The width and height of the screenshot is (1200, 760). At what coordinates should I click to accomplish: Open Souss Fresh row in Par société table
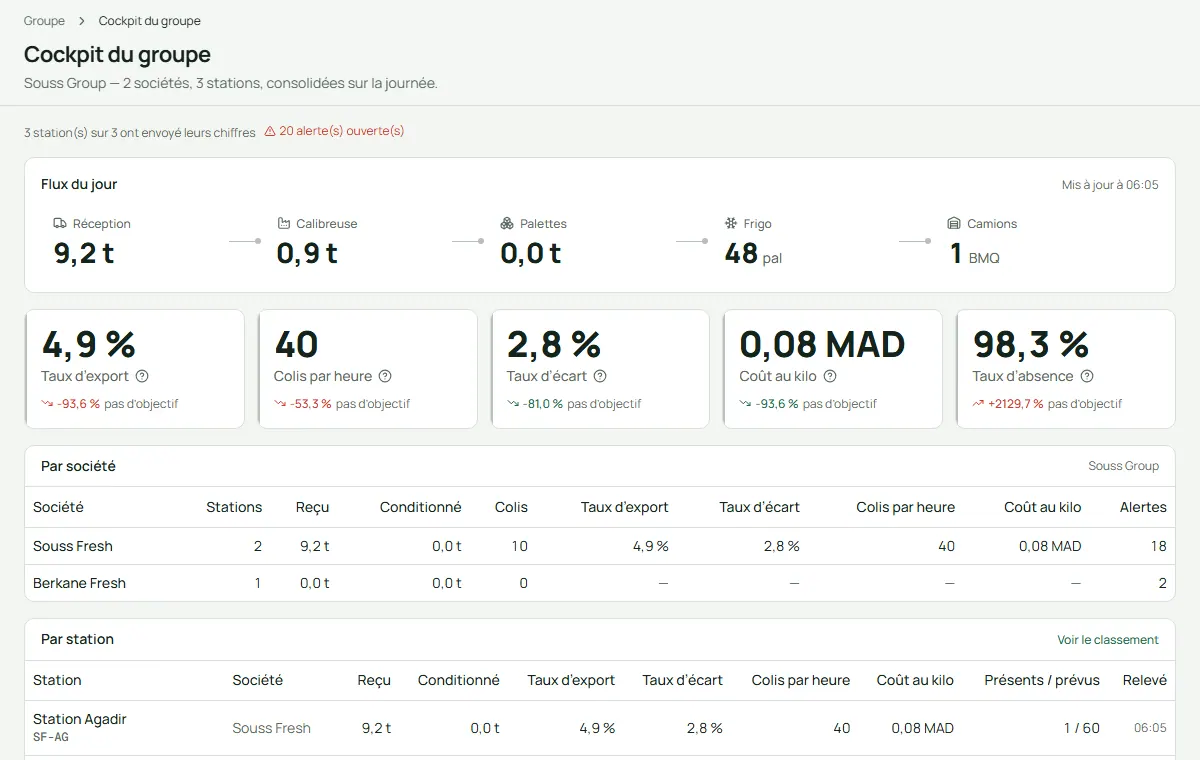coord(600,546)
